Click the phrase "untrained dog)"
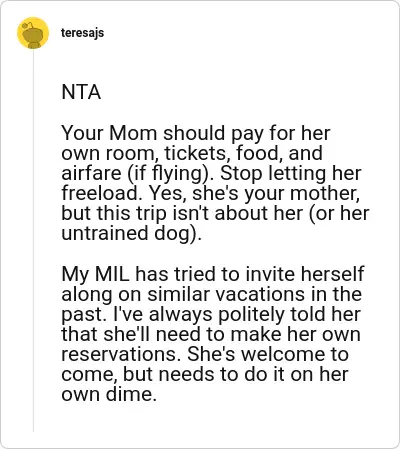 (x=131, y=233)
